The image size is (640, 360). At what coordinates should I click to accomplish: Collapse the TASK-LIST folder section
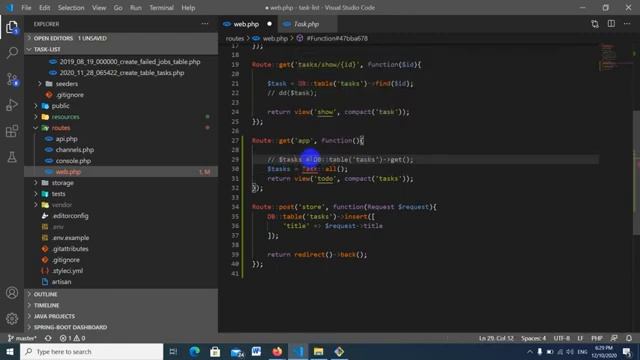(121, 49)
